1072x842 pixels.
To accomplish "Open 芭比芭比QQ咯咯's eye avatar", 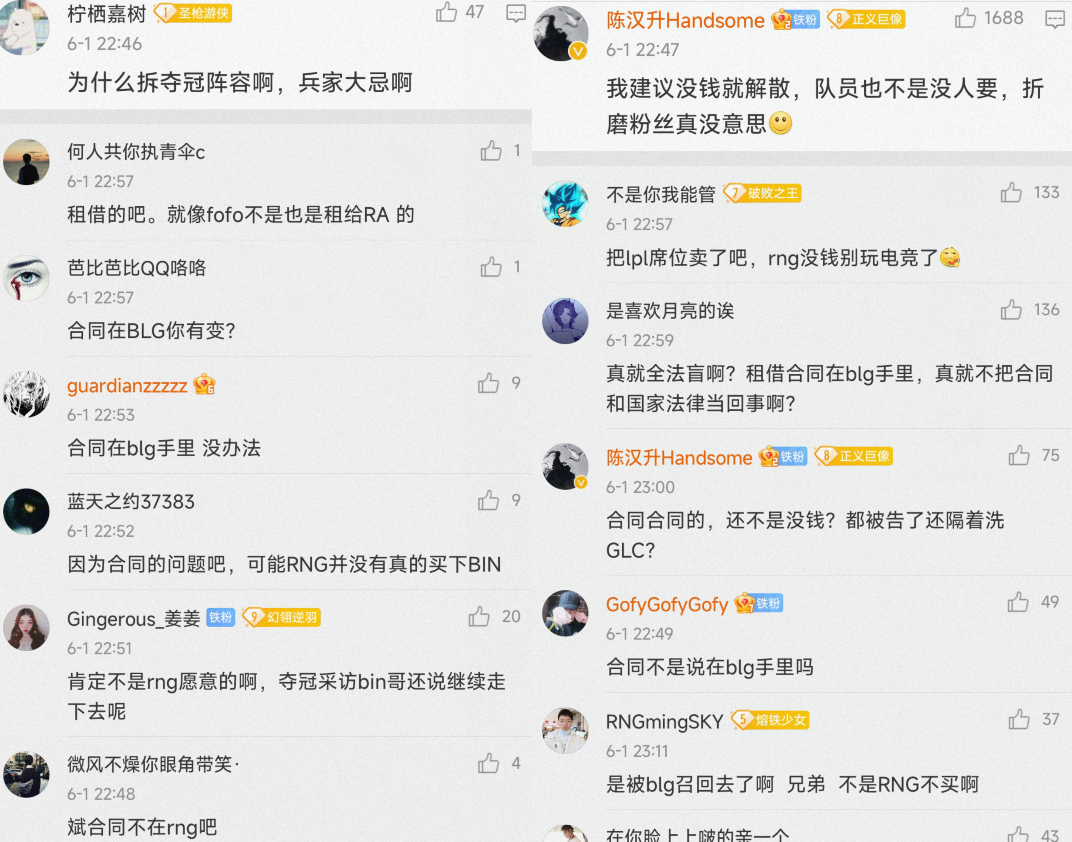I will (26, 278).
